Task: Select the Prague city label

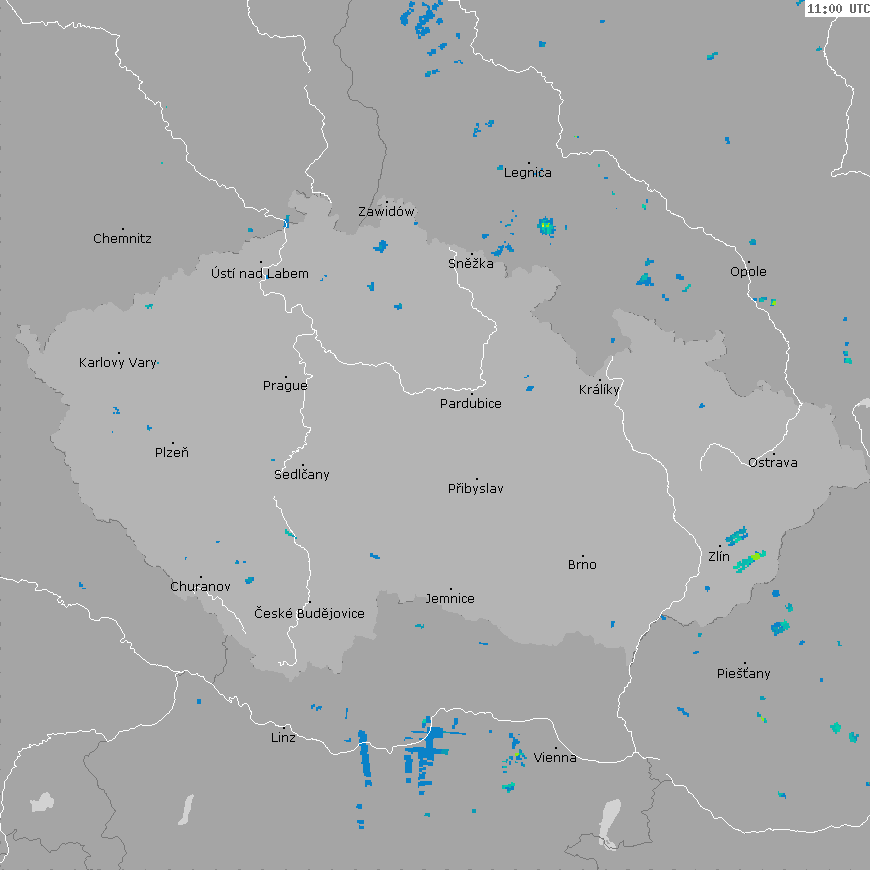Action: tap(285, 386)
